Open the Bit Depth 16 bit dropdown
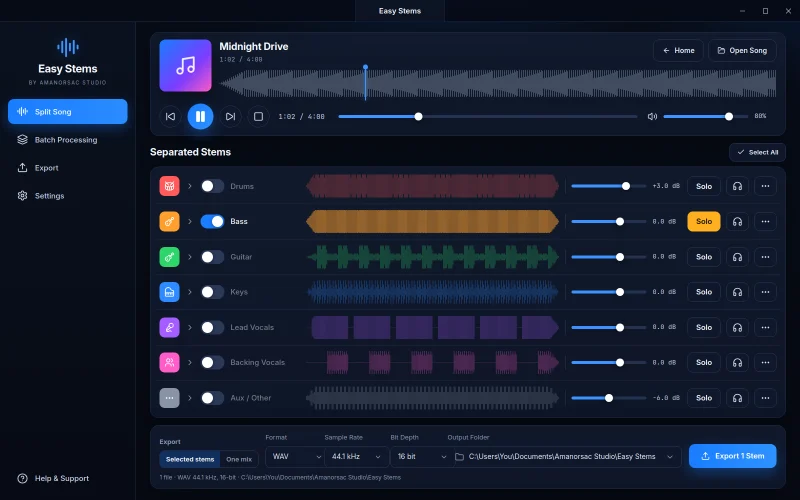 click(x=421, y=457)
